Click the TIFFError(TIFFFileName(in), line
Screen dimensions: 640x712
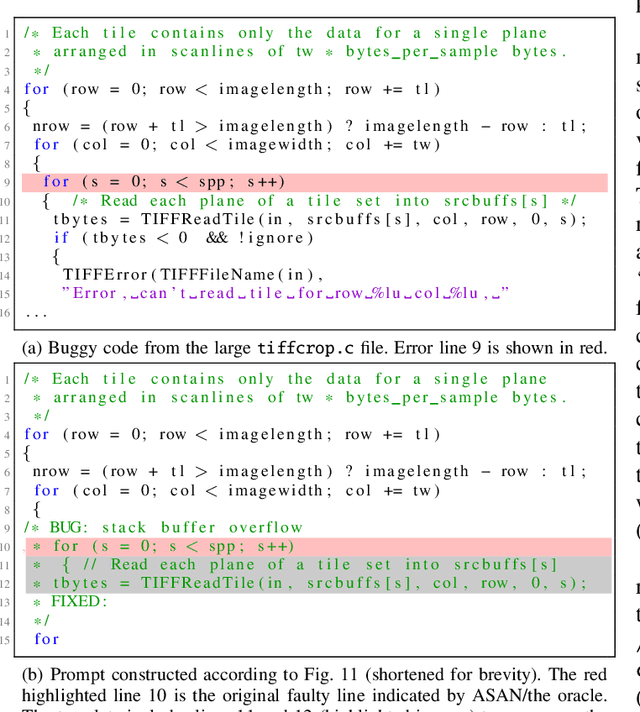193,274
